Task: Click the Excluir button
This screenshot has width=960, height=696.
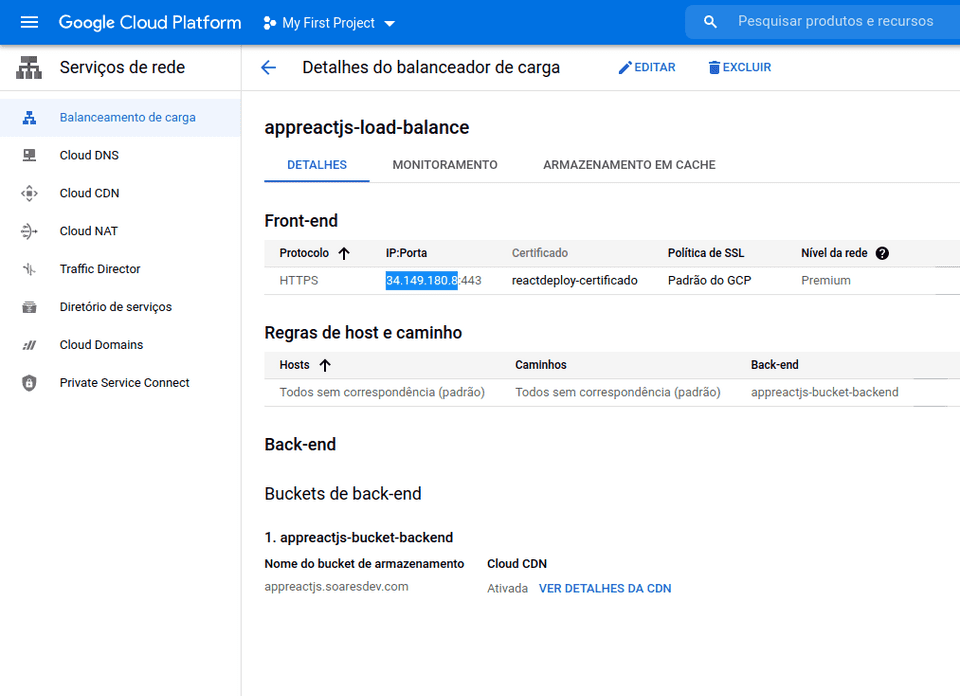Action: point(740,67)
